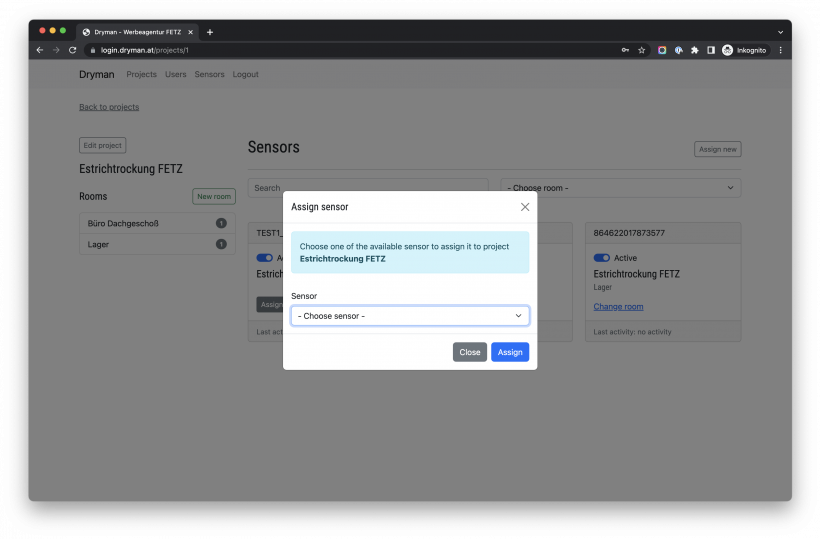Viewport: 820px width, 539px height.
Task: Open Chrome three-dot menu
Action: [x=780, y=50]
